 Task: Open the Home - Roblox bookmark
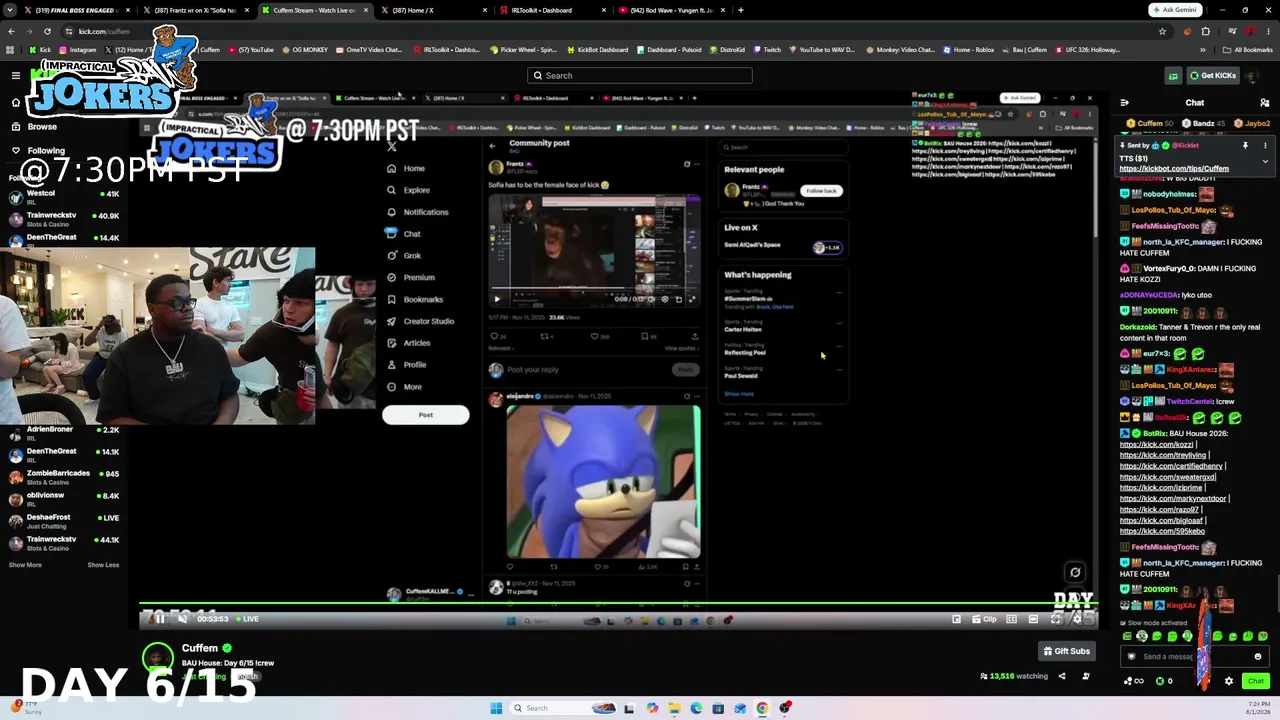tap(969, 50)
